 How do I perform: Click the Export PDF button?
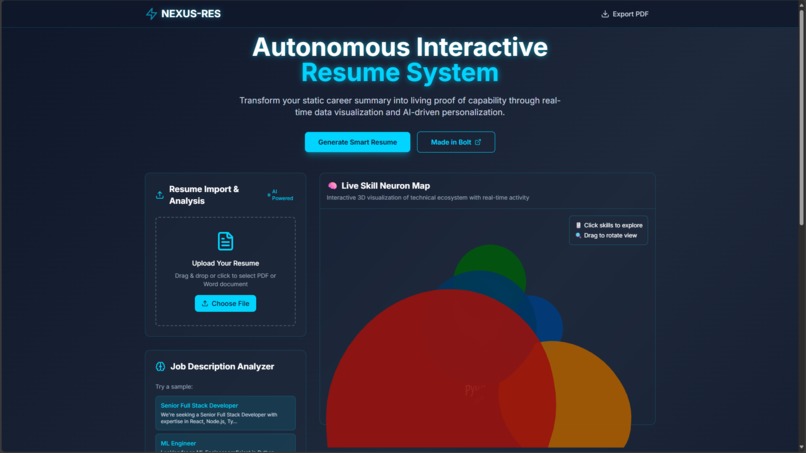coord(625,14)
